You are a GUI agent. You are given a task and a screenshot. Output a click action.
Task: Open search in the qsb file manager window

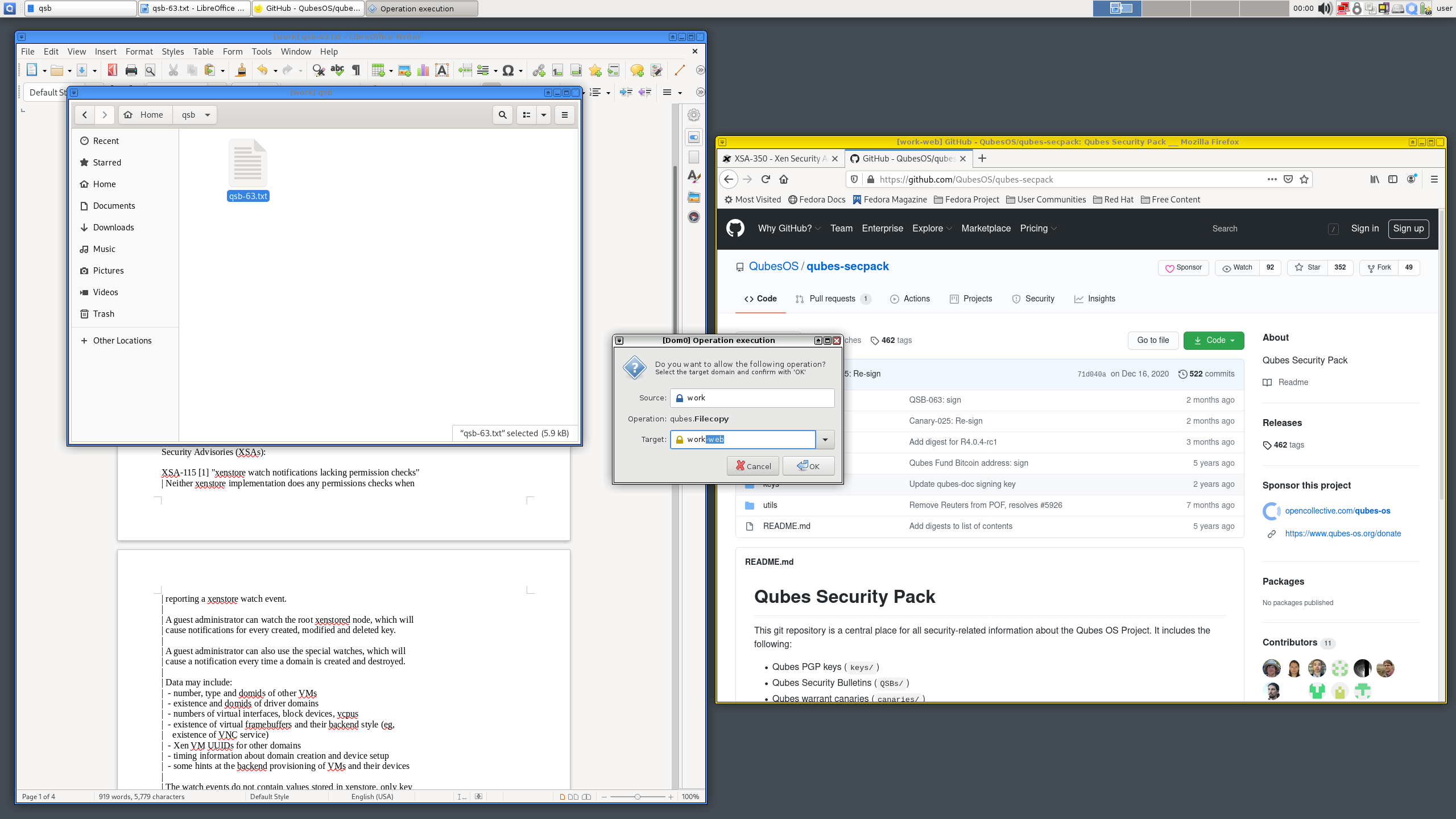coord(502,114)
